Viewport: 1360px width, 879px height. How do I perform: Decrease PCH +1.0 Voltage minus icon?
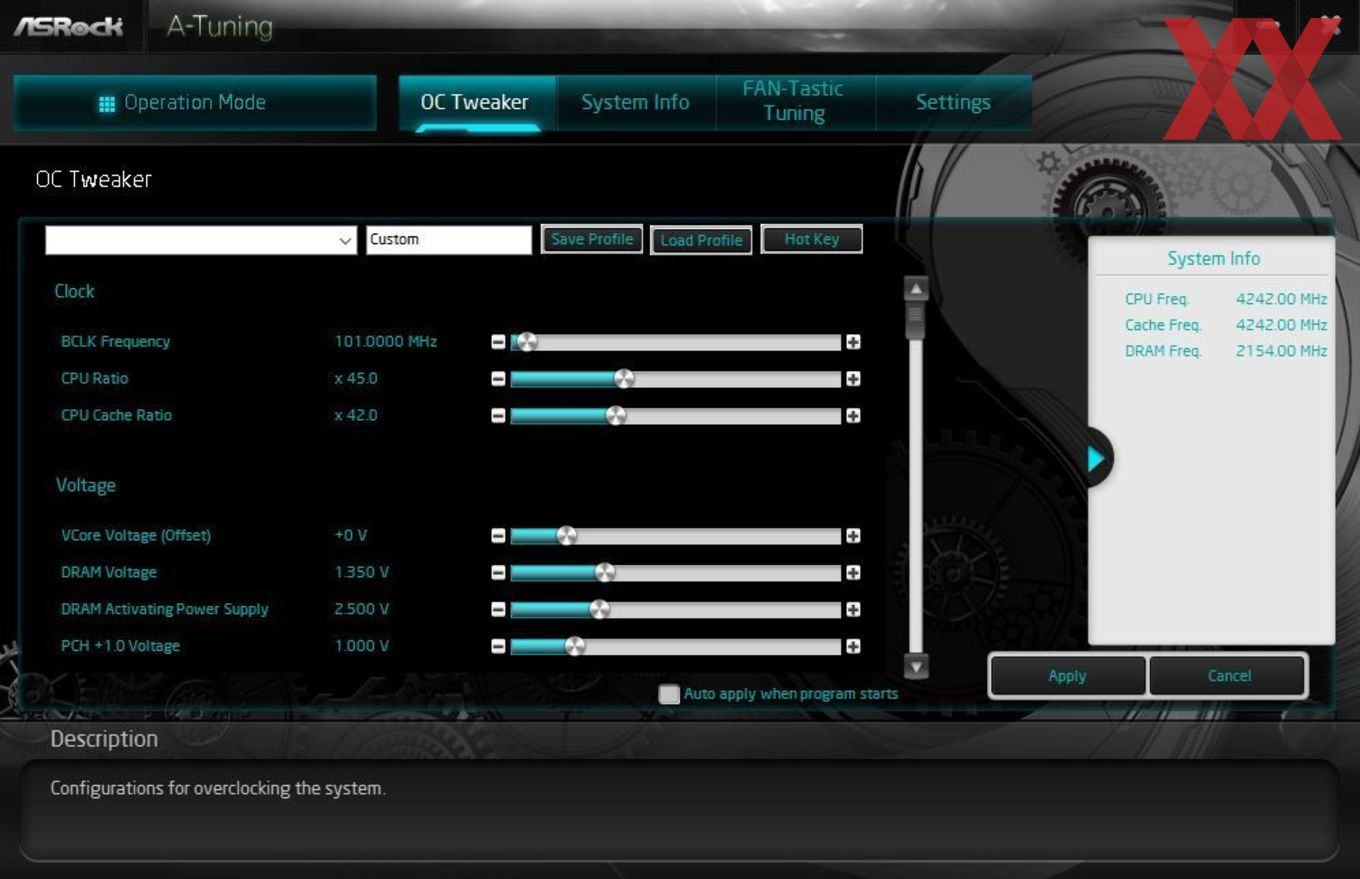(x=498, y=647)
